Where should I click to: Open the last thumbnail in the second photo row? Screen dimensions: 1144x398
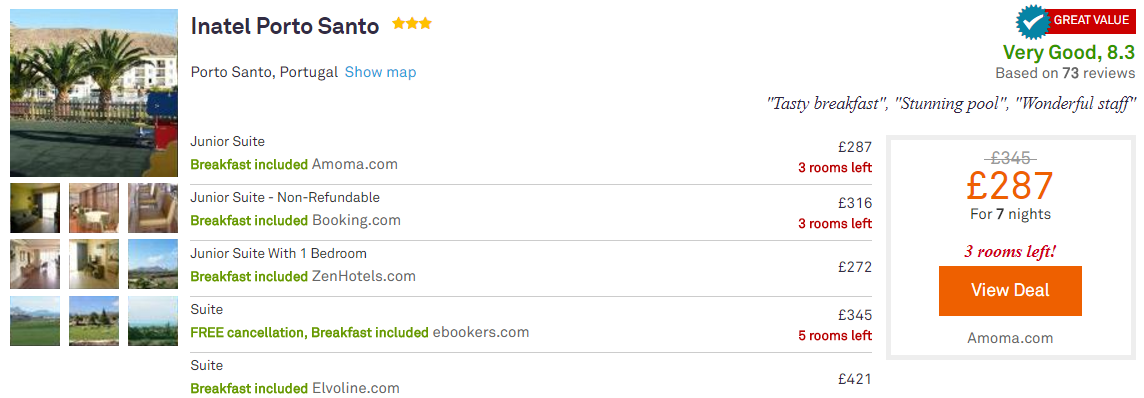tap(153, 264)
